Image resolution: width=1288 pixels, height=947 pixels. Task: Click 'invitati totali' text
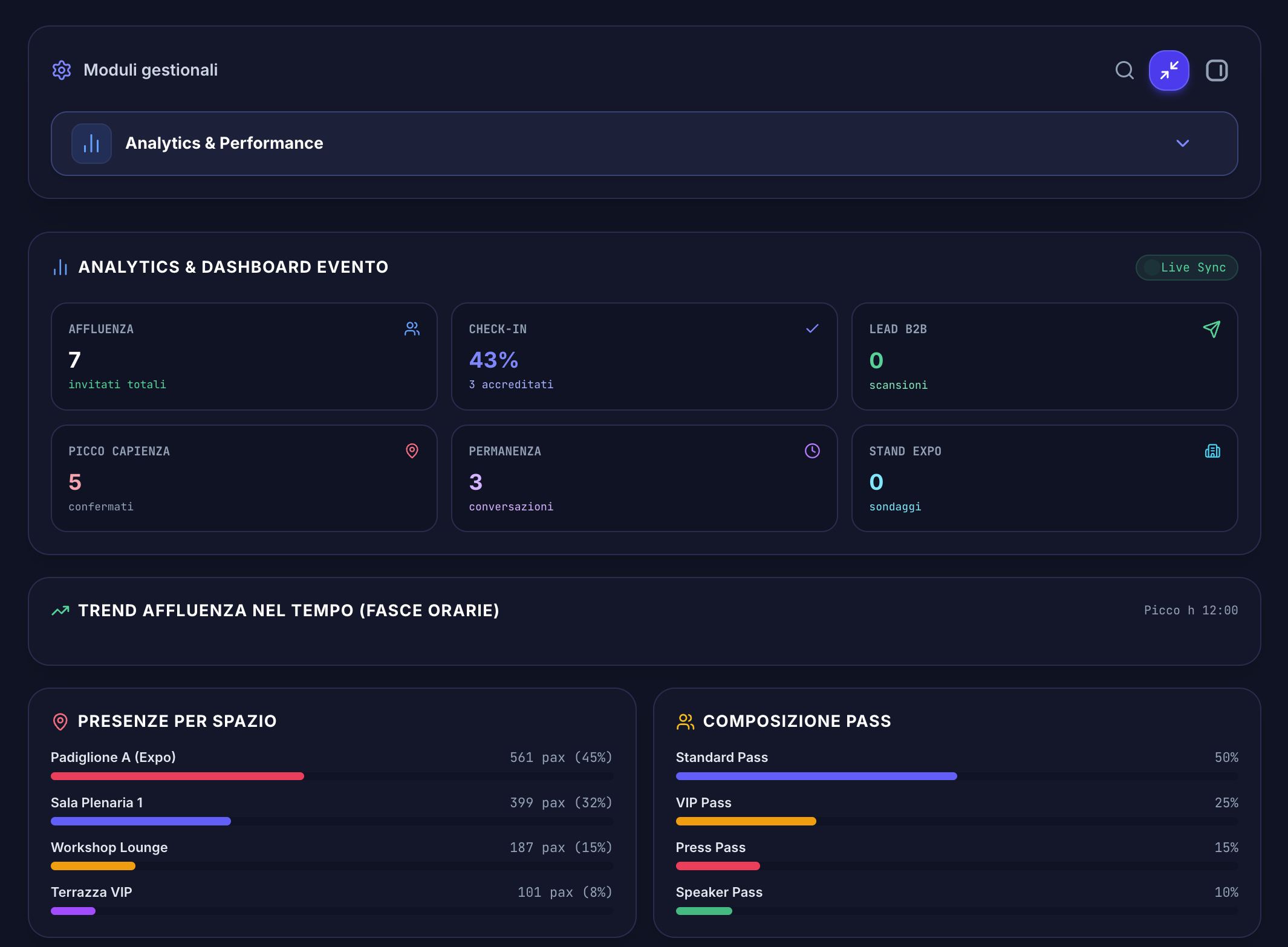click(117, 385)
